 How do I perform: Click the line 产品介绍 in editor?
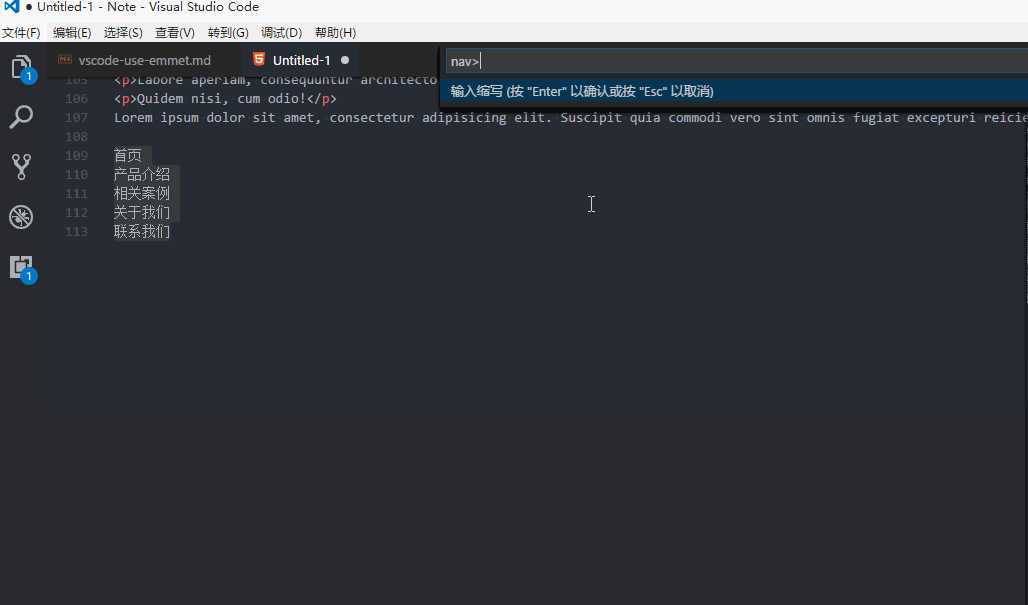tap(142, 174)
